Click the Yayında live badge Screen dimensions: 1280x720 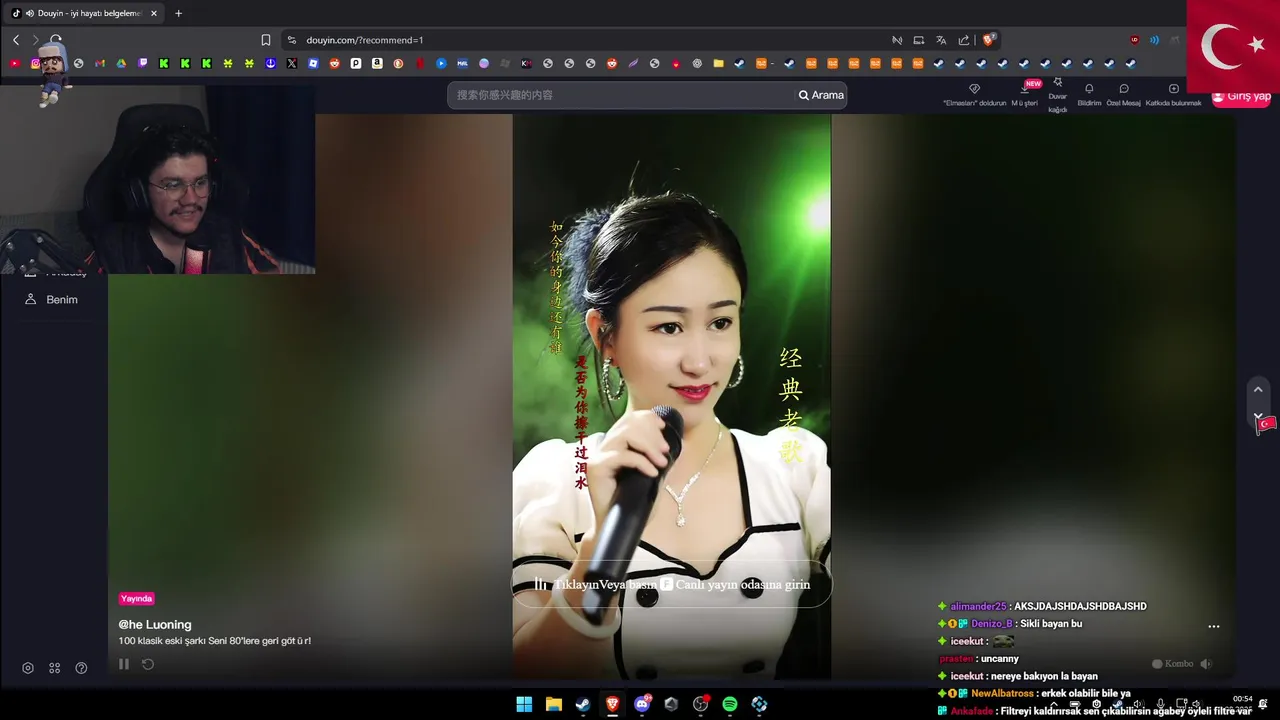136,599
